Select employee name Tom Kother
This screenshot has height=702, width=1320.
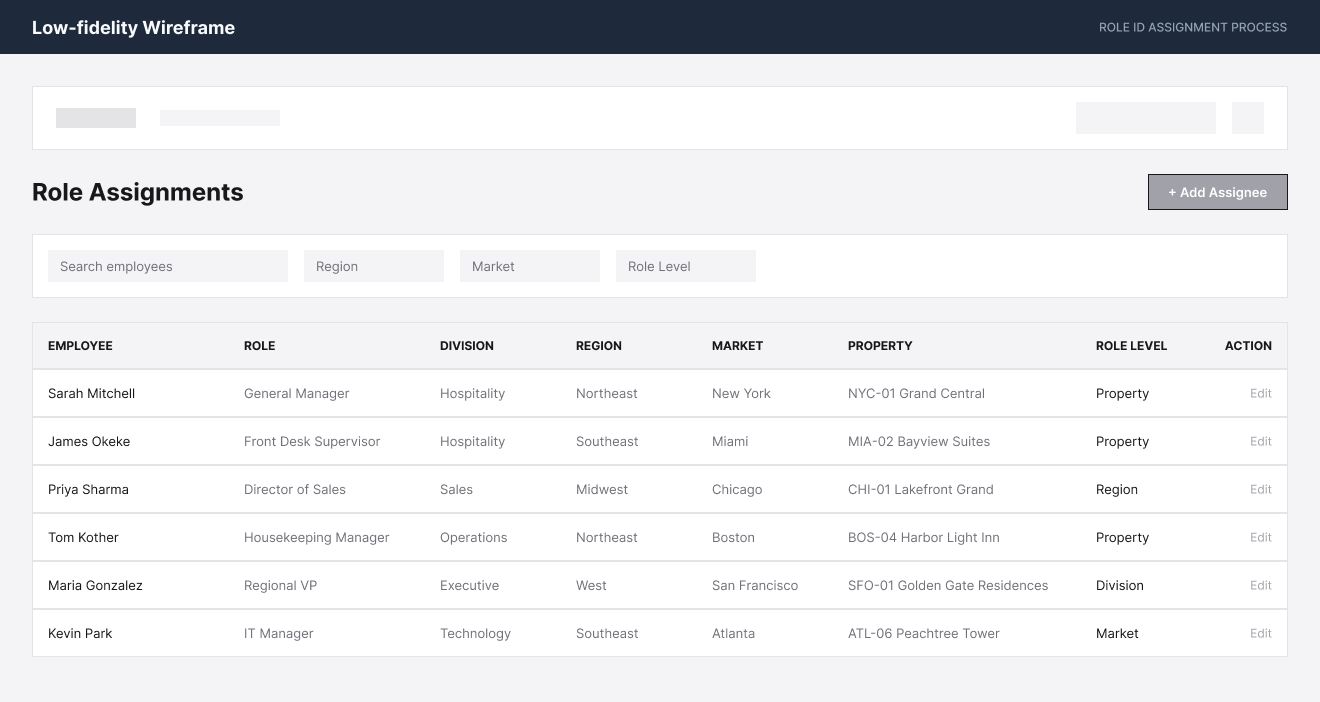pos(83,537)
